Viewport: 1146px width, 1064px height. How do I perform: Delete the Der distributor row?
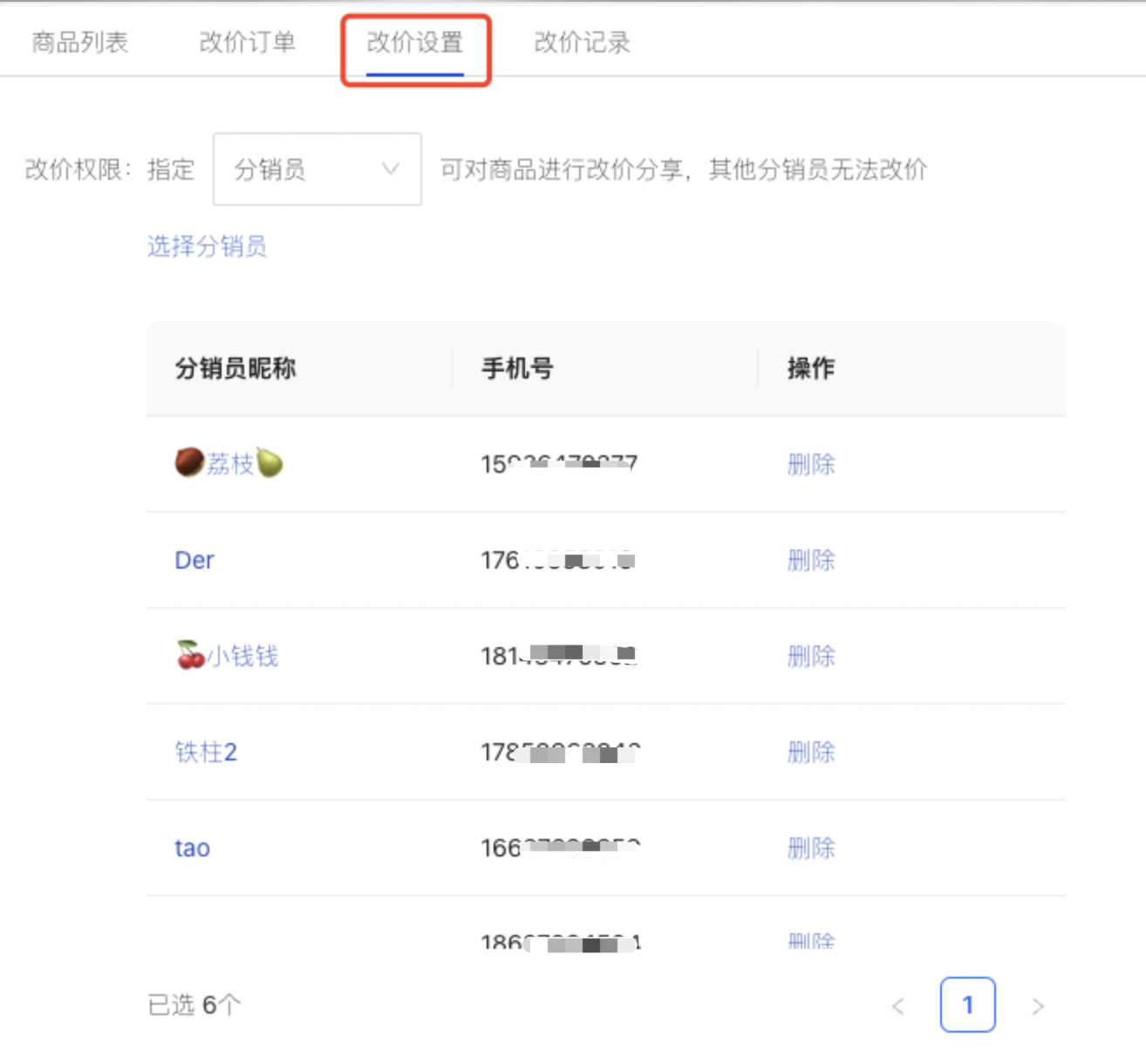tap(811, 560)
